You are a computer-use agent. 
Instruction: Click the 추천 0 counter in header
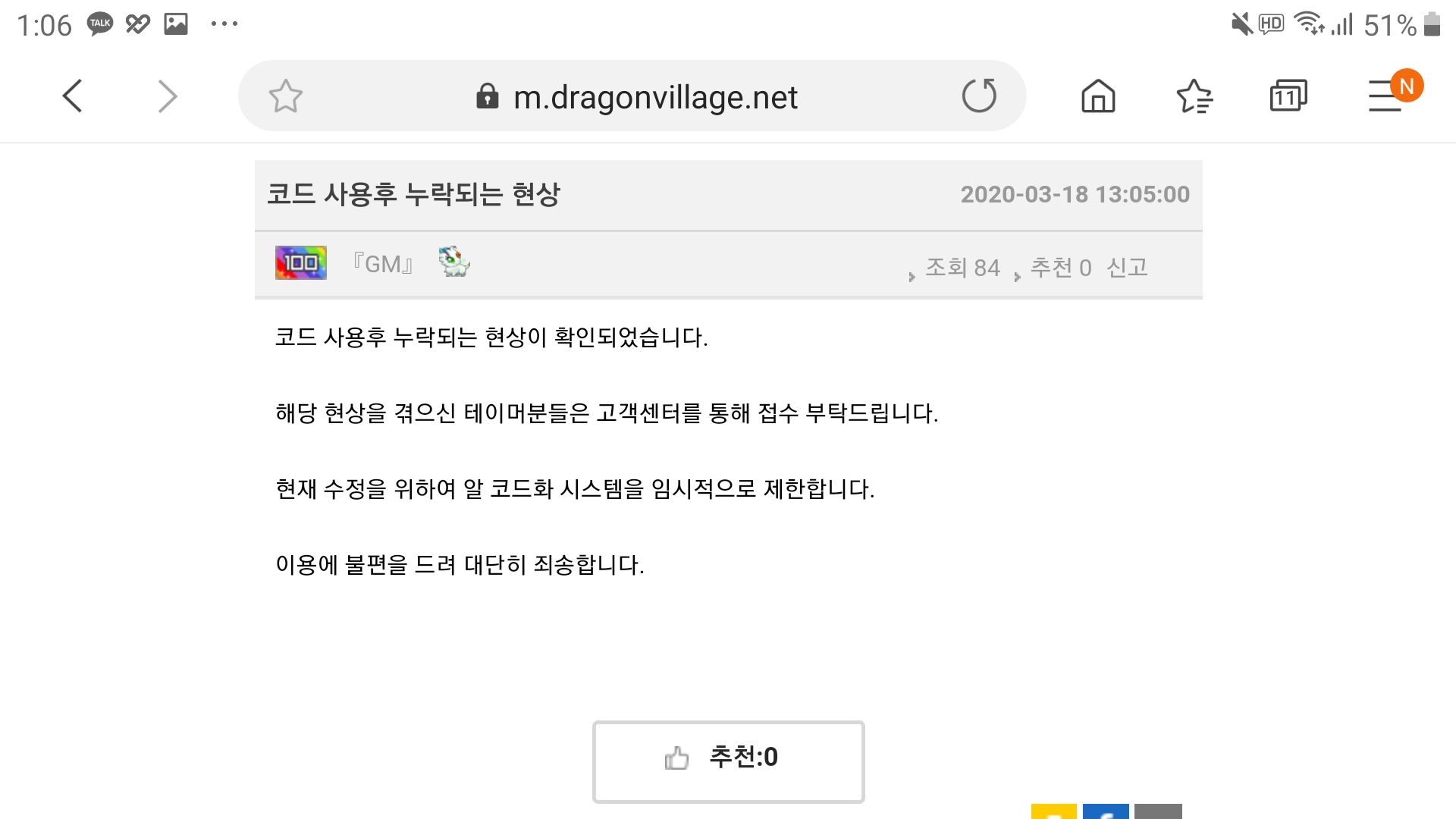(x=1060, y=268)
